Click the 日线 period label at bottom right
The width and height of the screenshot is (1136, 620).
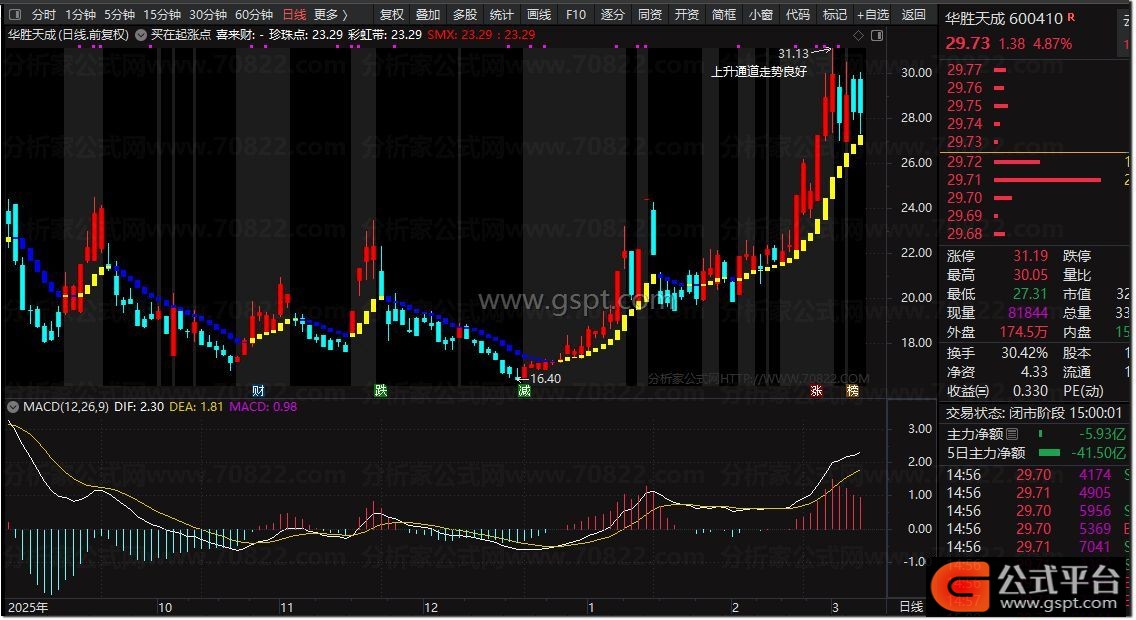911,607
